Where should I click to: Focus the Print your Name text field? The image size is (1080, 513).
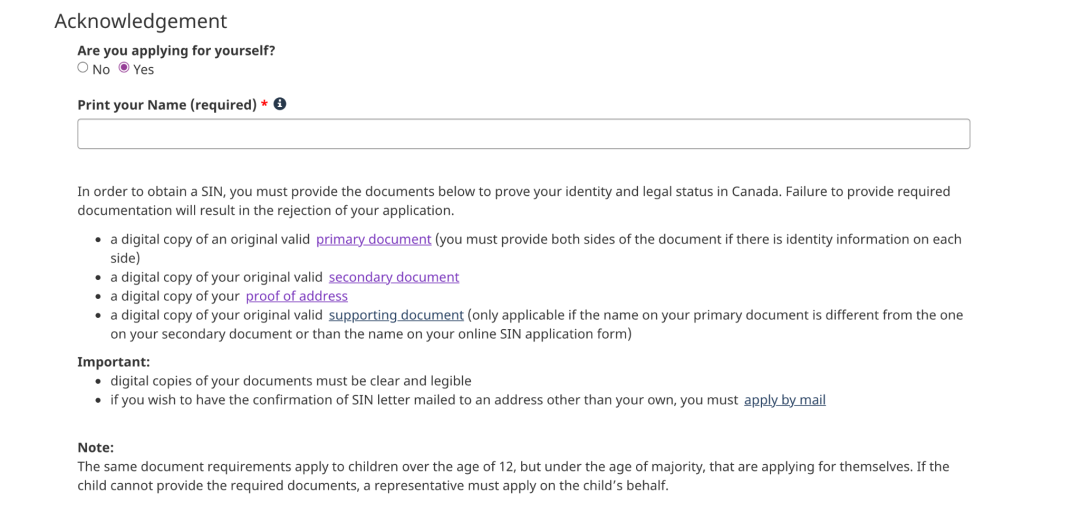pyautogui.click(x=523, y=134)
